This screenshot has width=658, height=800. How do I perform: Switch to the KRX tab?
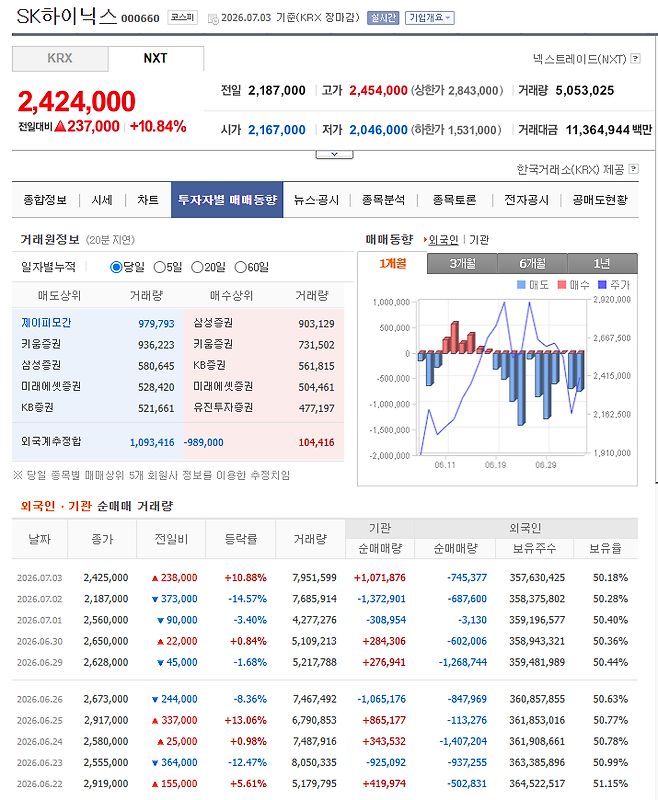coord(60,59)
